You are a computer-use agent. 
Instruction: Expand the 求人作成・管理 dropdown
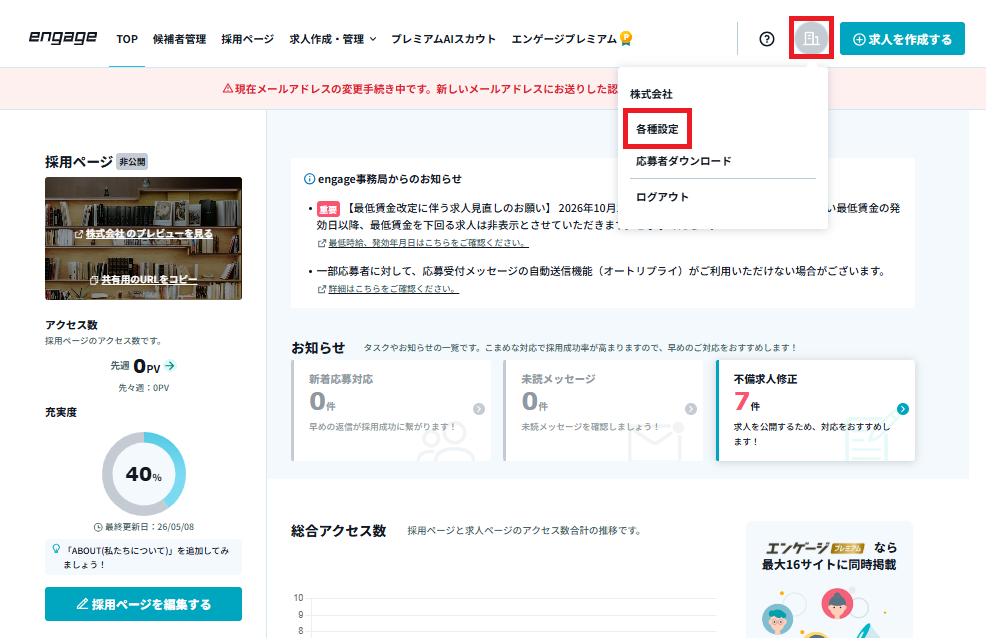[x=333, y=39]
